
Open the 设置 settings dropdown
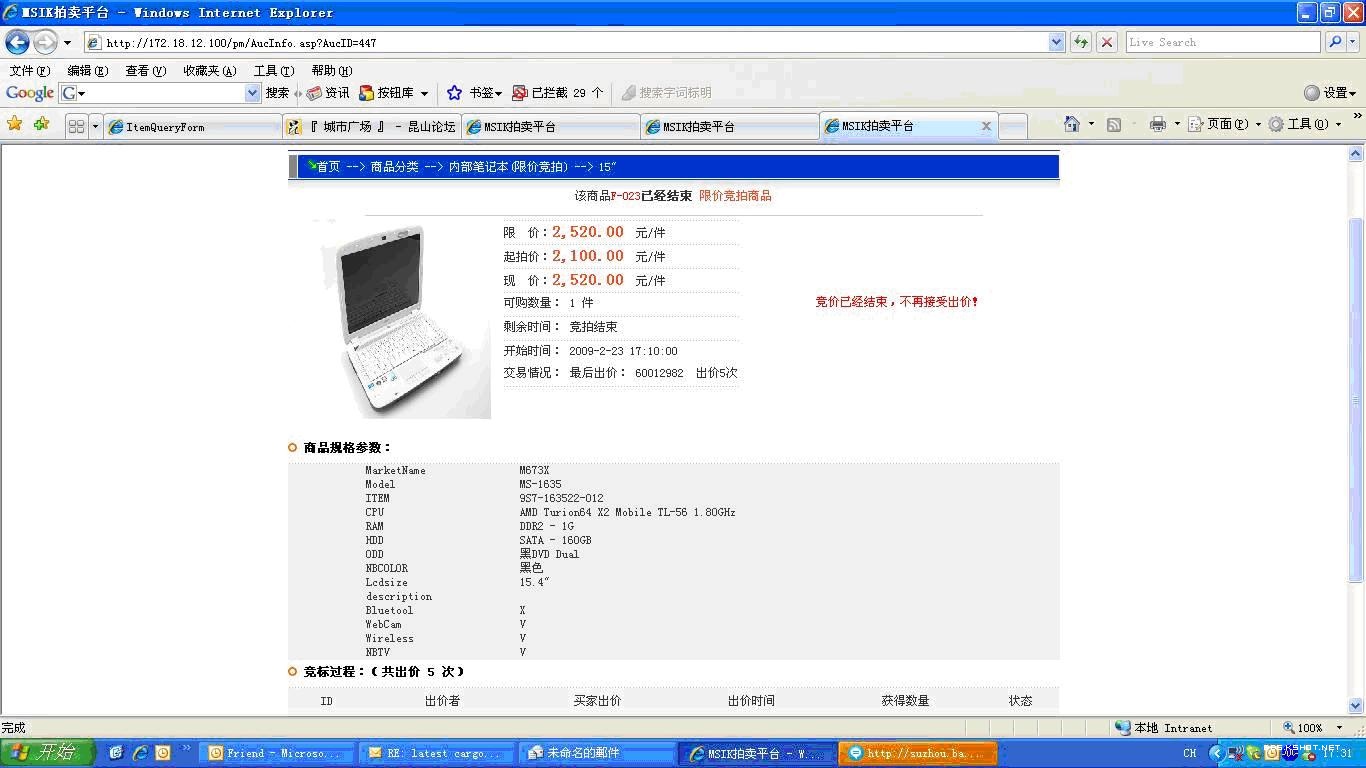[1330, 93]
